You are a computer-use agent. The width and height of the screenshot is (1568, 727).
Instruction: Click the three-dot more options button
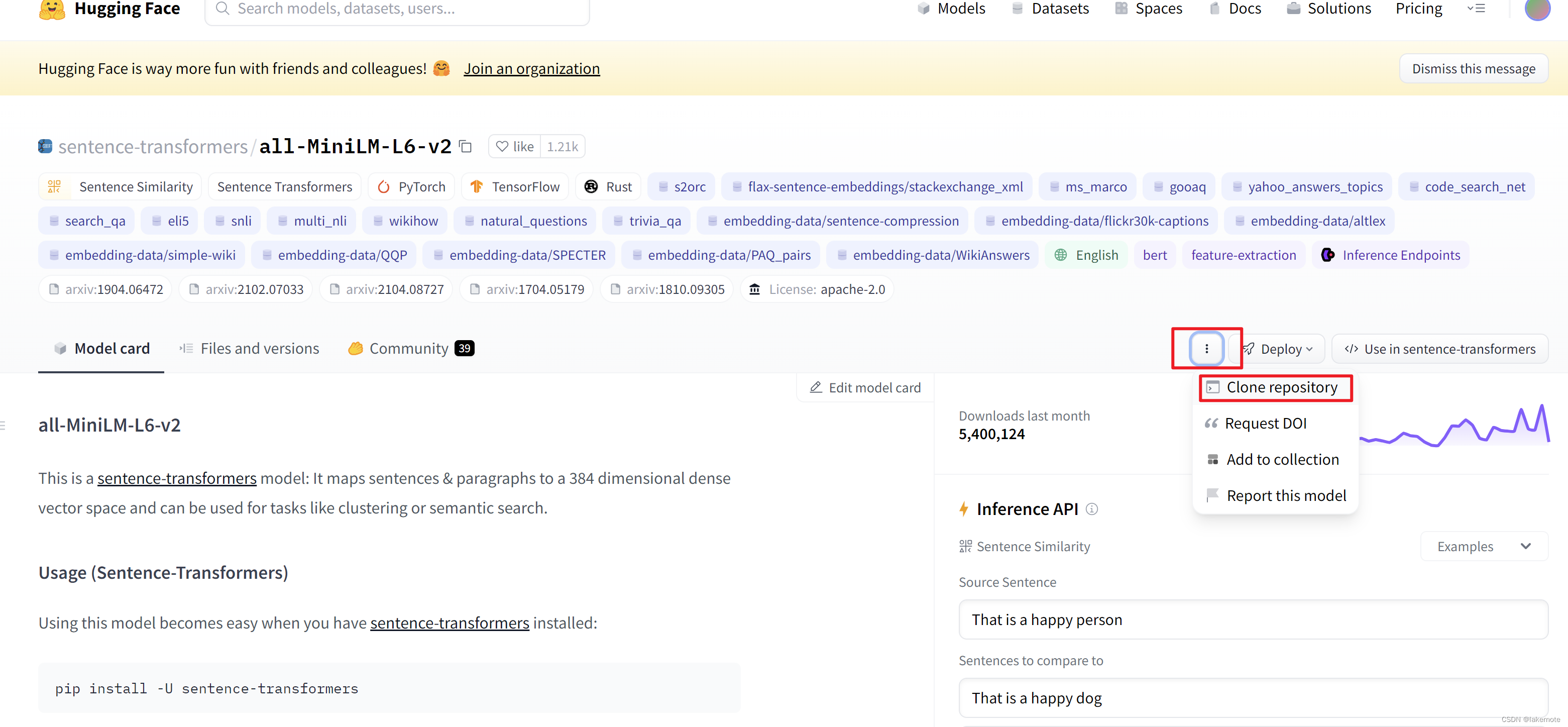click(1206, 348)
